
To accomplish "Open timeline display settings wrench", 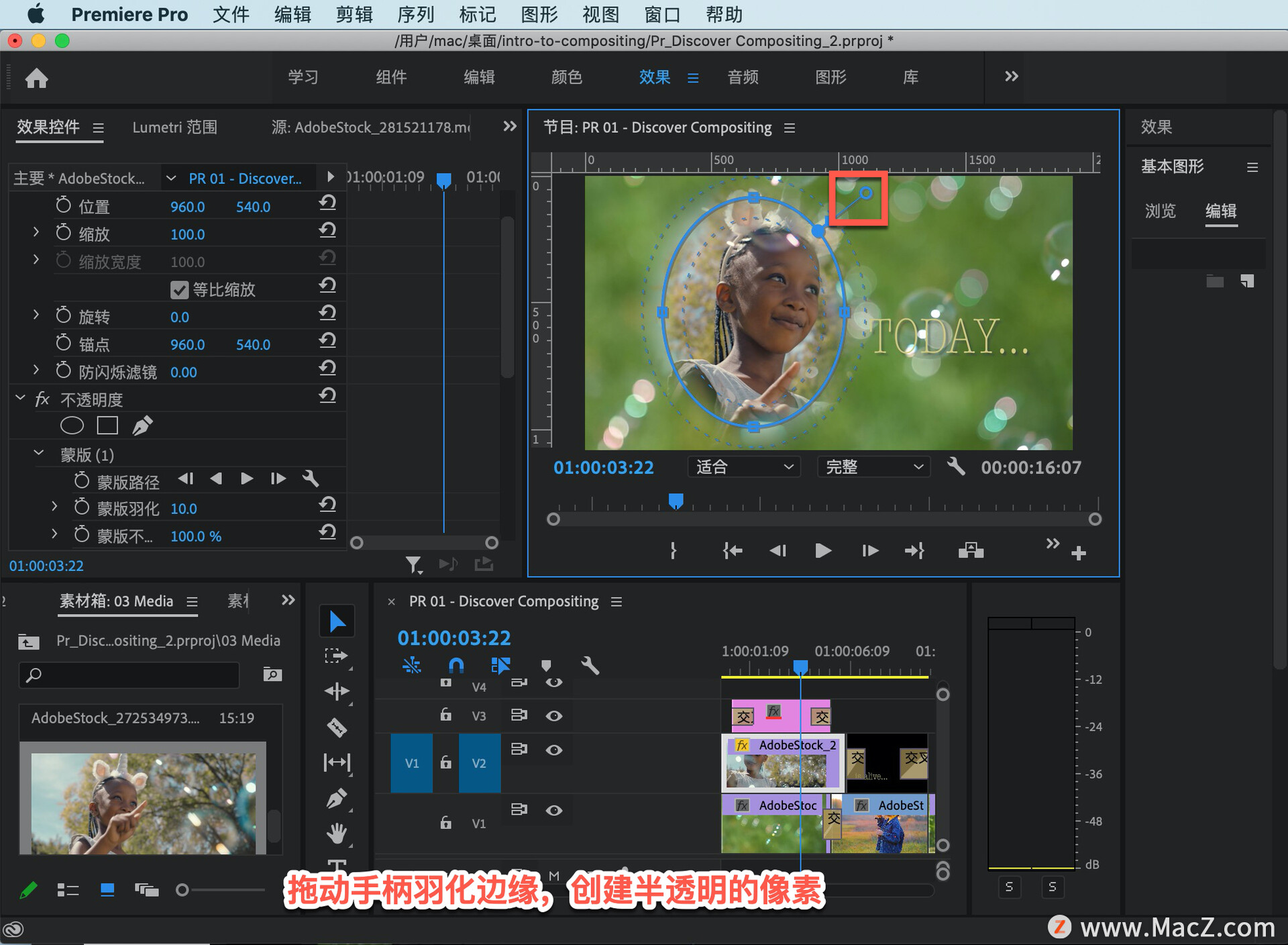I will 590,665.
